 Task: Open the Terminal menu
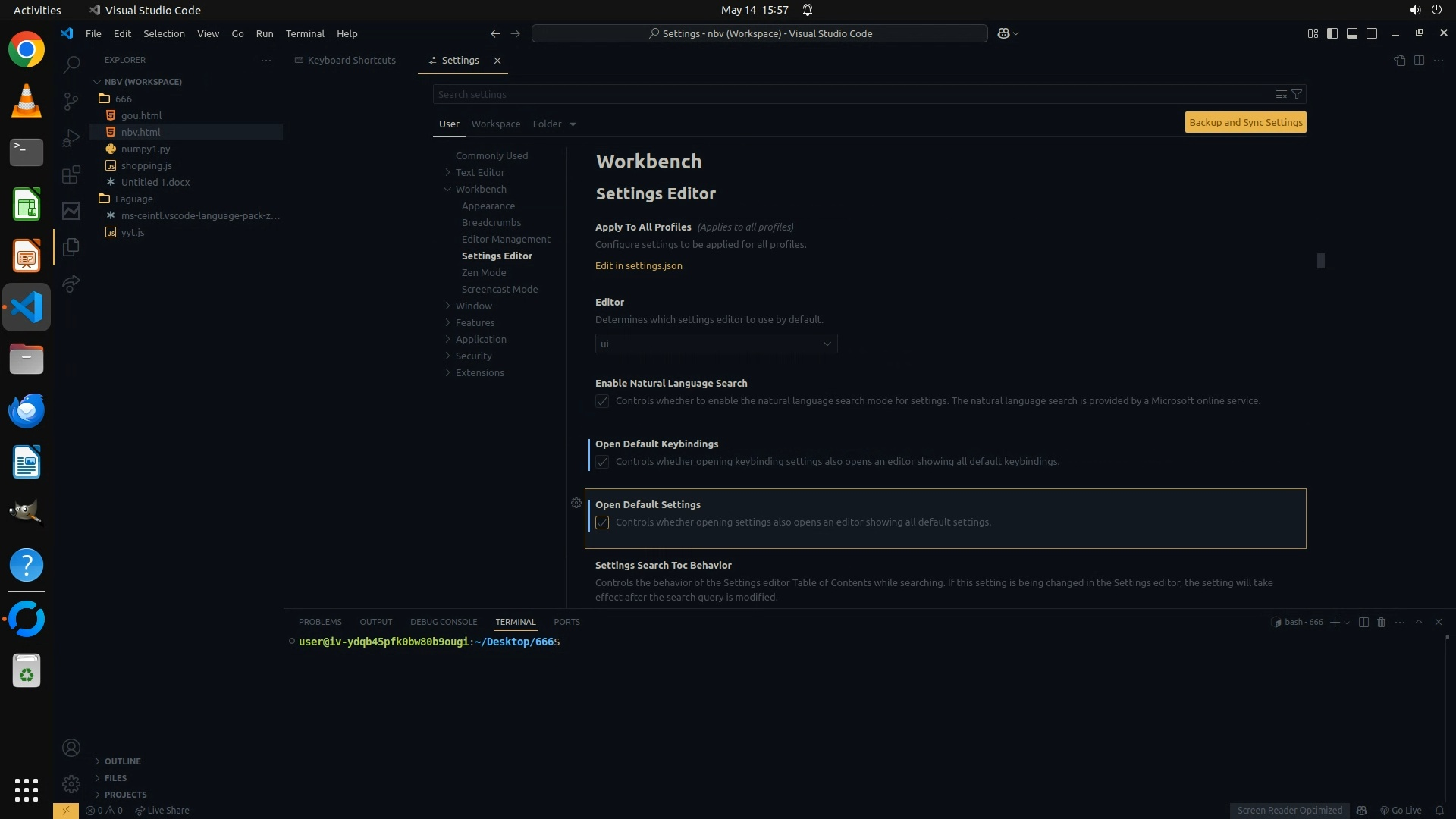(304, 33)
